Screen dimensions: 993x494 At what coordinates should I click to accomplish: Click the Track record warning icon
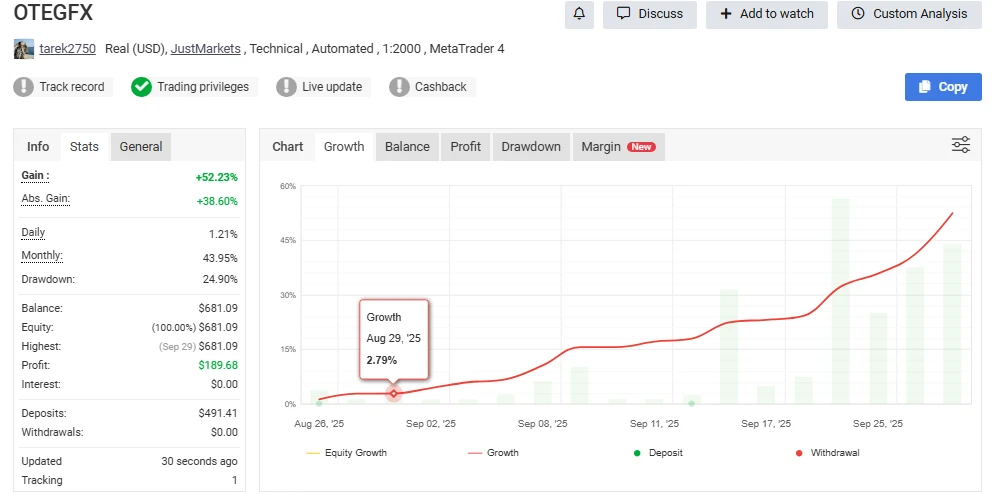point(24,87)
